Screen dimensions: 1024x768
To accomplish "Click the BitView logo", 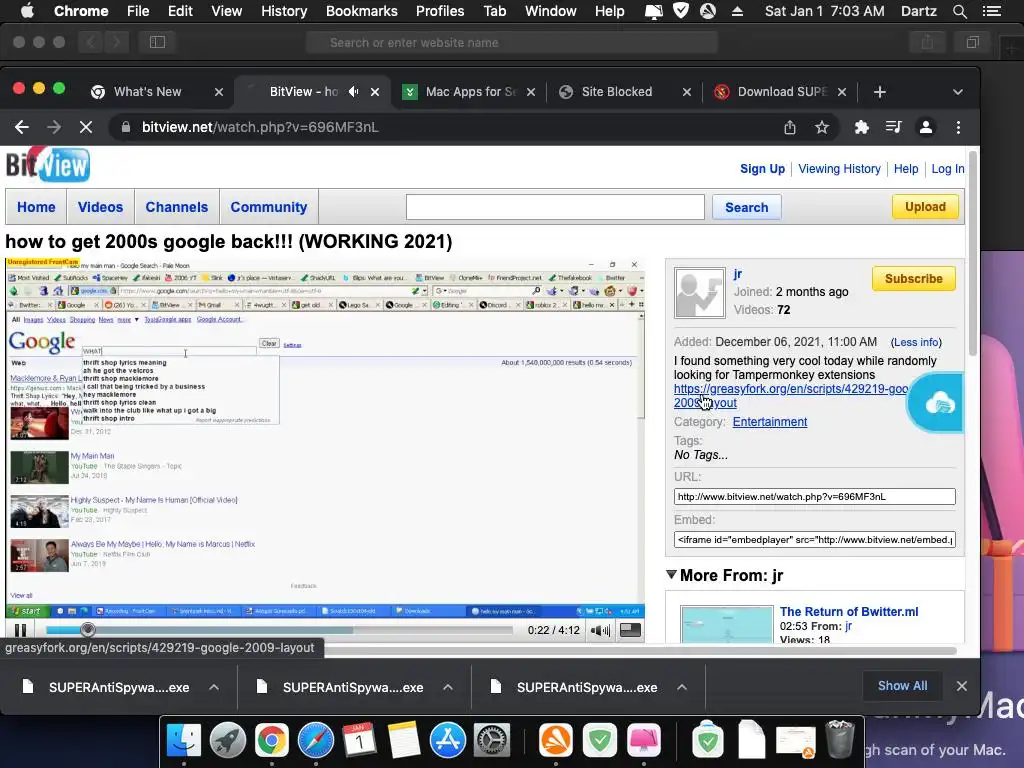I will pyautogui.click(x=48, y=165).
